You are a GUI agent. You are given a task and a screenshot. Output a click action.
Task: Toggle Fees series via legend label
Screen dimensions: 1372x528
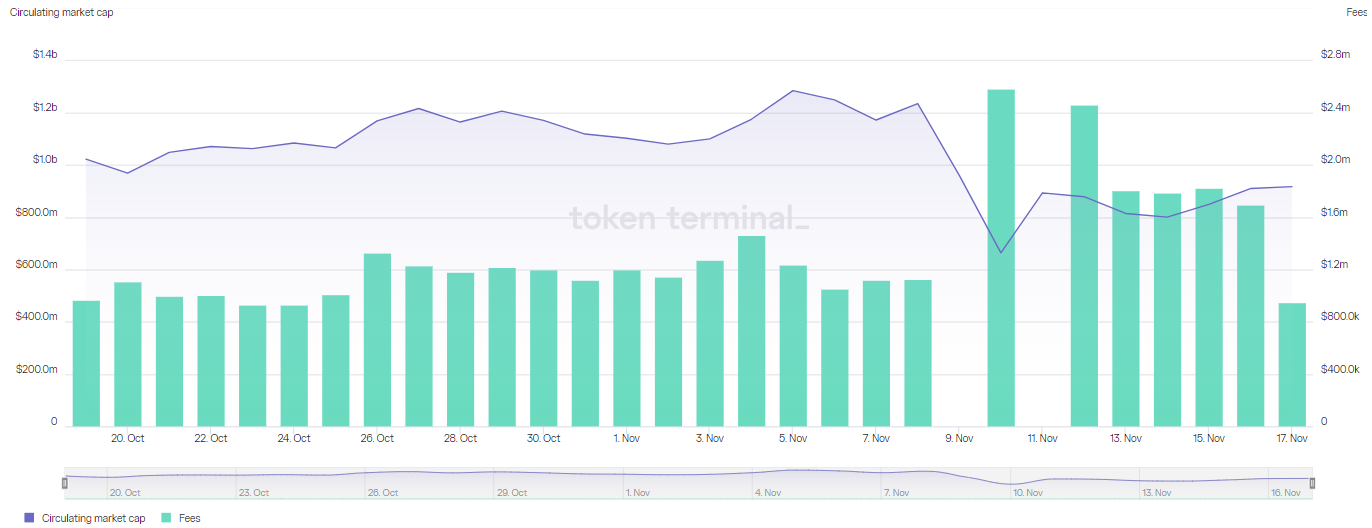point(189,518)
